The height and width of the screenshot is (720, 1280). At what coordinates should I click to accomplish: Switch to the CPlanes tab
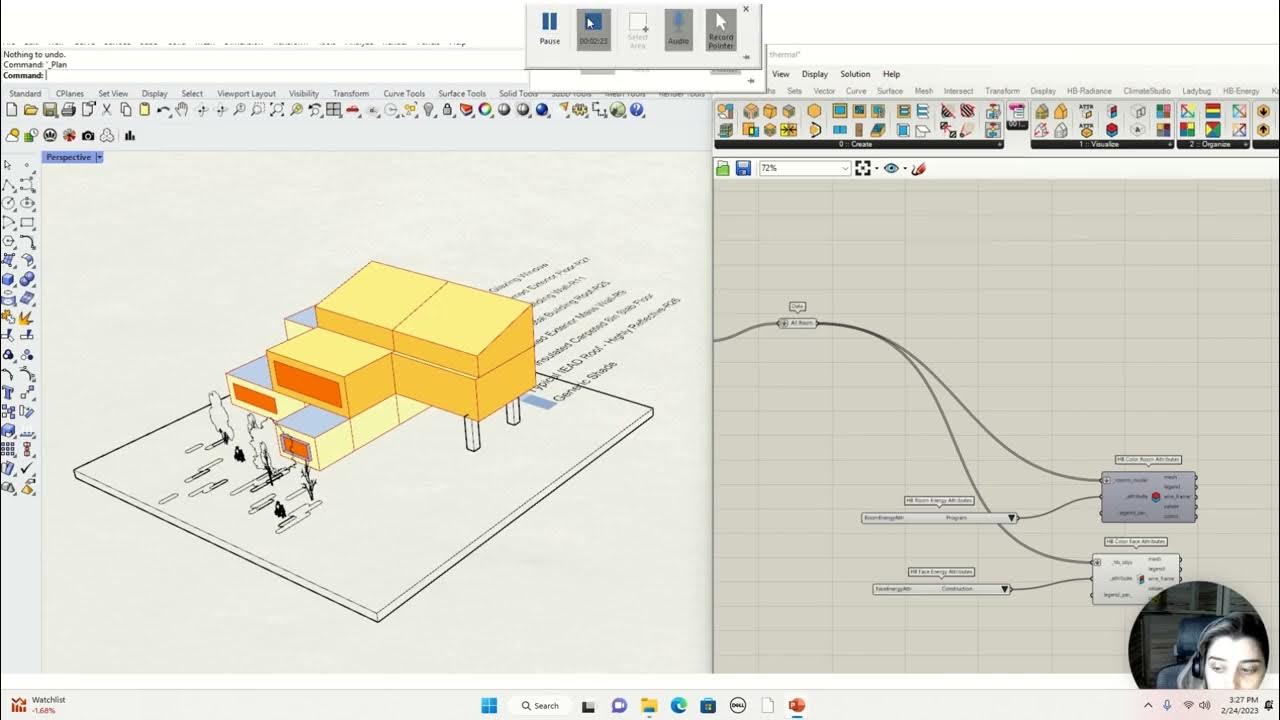[70, 93]
